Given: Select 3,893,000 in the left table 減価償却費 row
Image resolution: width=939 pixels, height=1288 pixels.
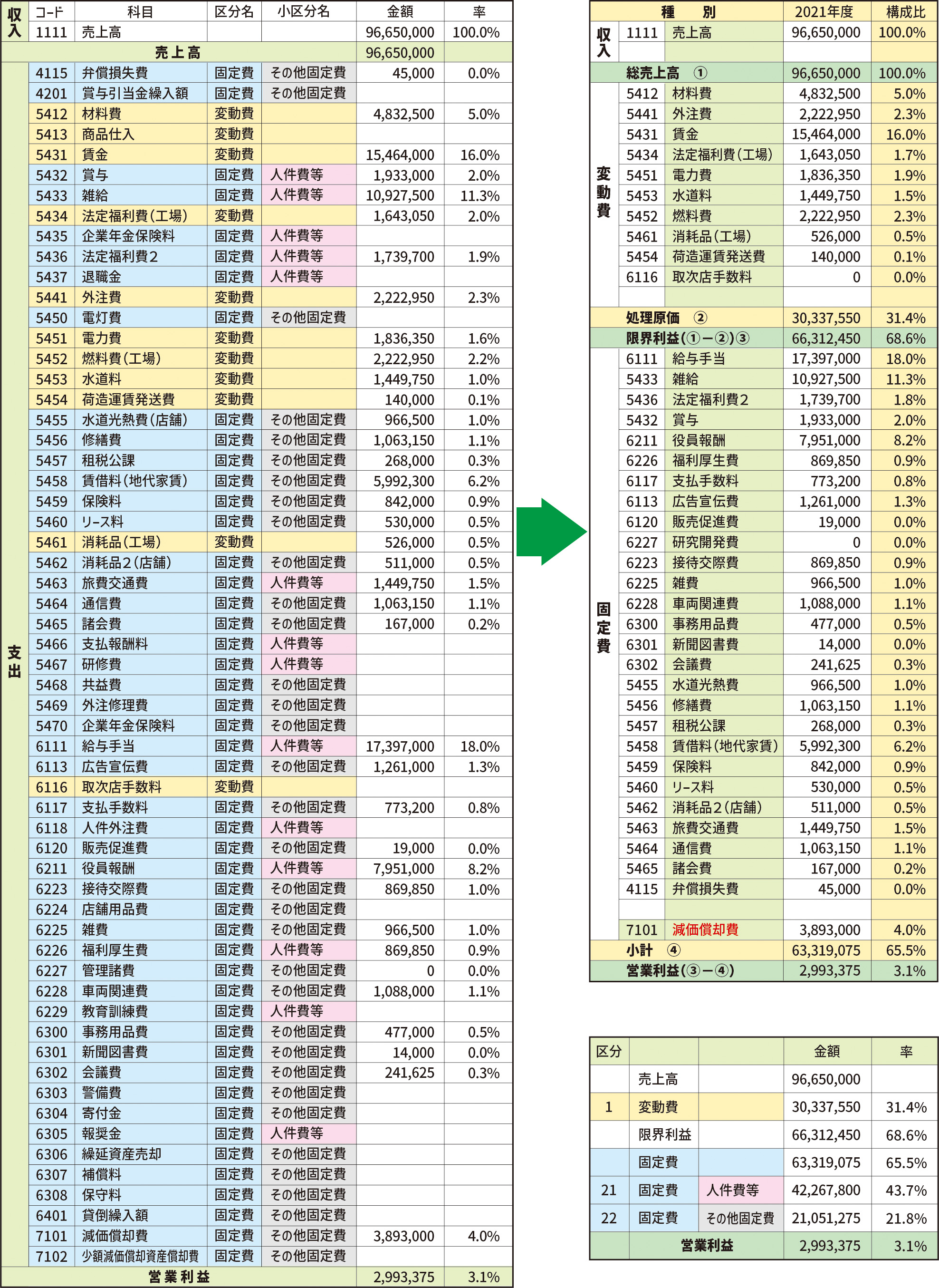Looking at the screenshot, I should 400,1236.
